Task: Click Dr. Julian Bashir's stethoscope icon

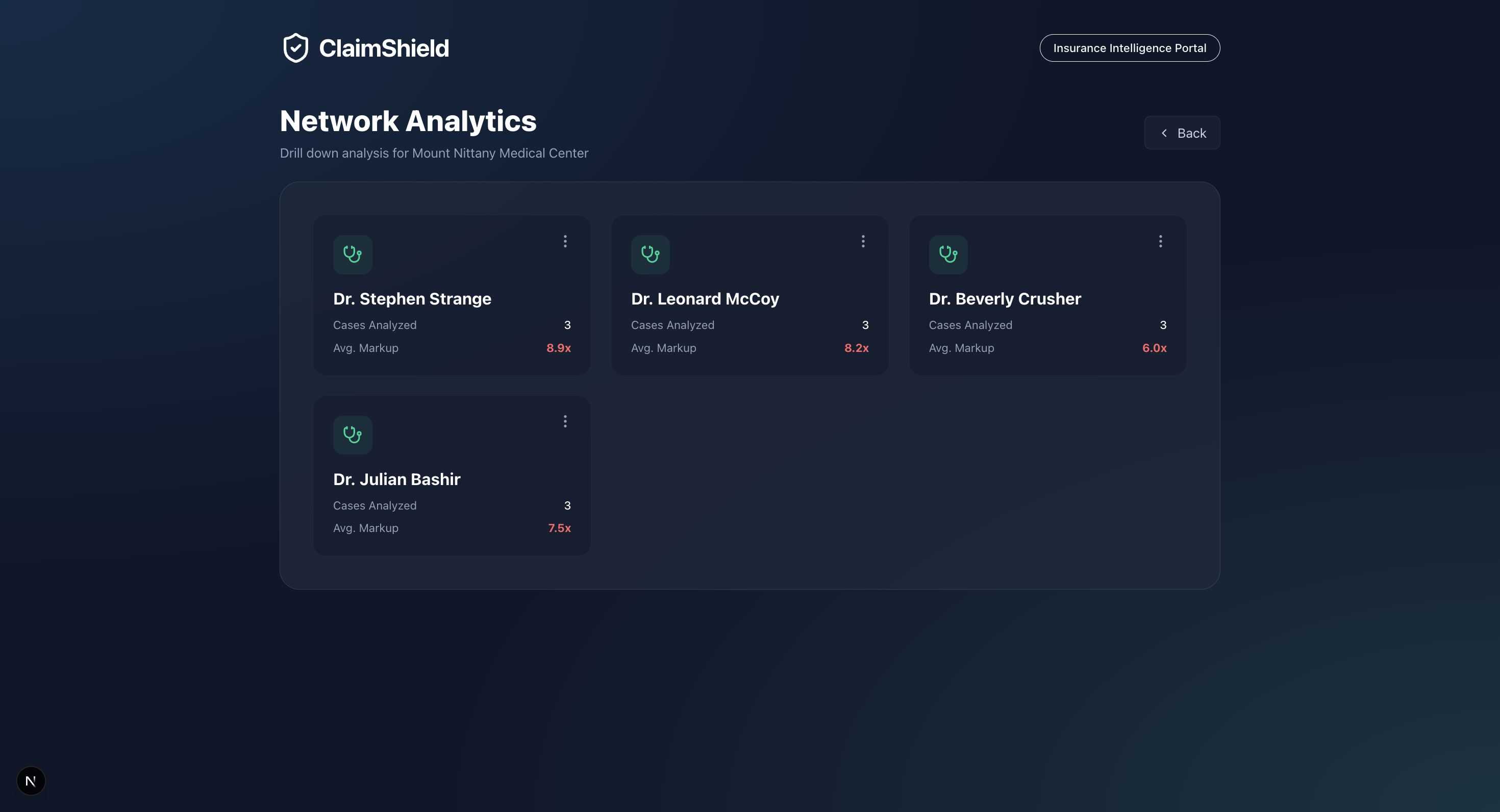Action: pos(352,435)
